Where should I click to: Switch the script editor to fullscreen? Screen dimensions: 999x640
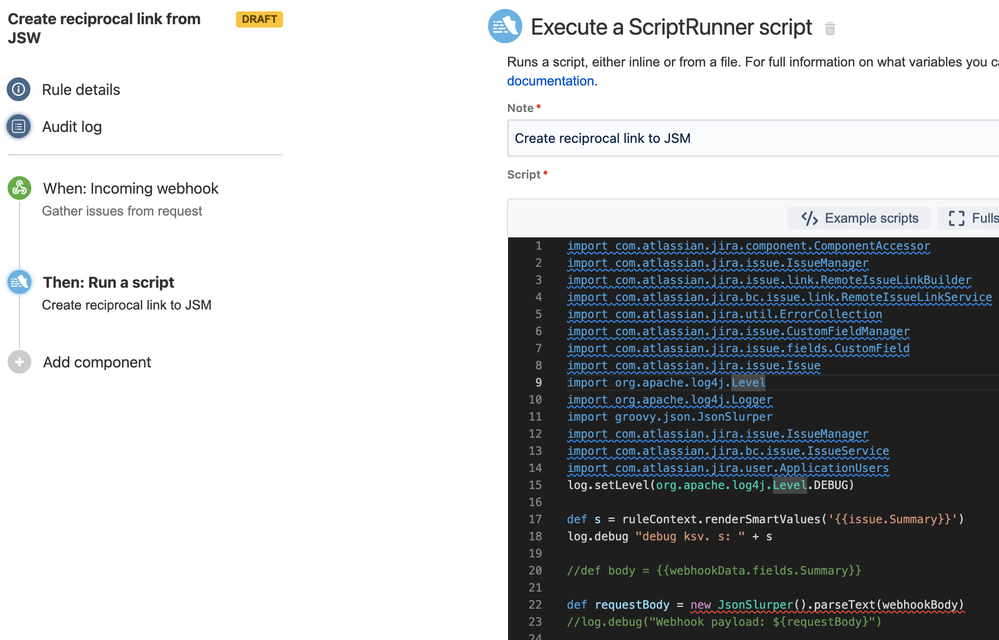tap(970, 218)
